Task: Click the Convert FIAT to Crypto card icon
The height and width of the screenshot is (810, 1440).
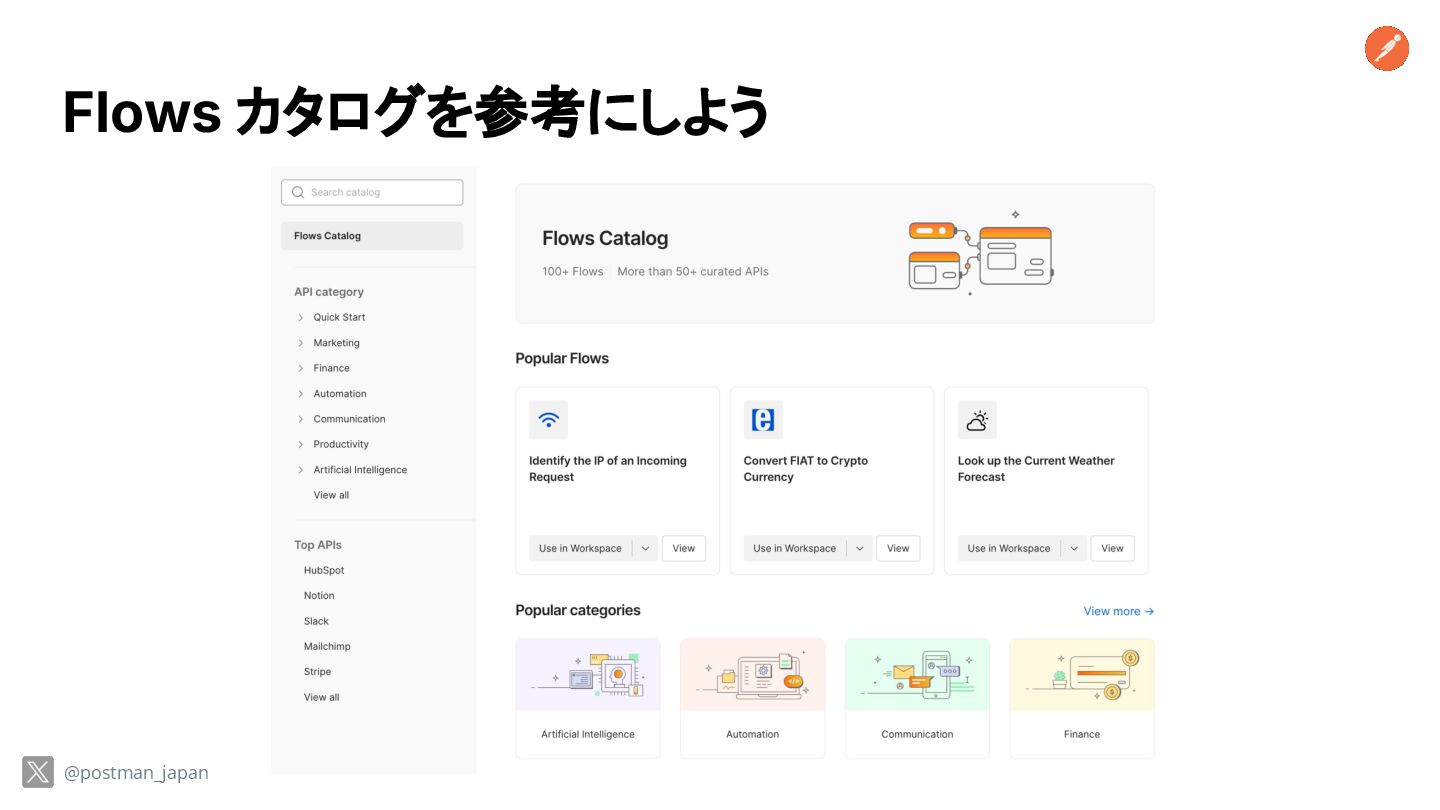Action: pyautogui.click(x=763, y=420)
